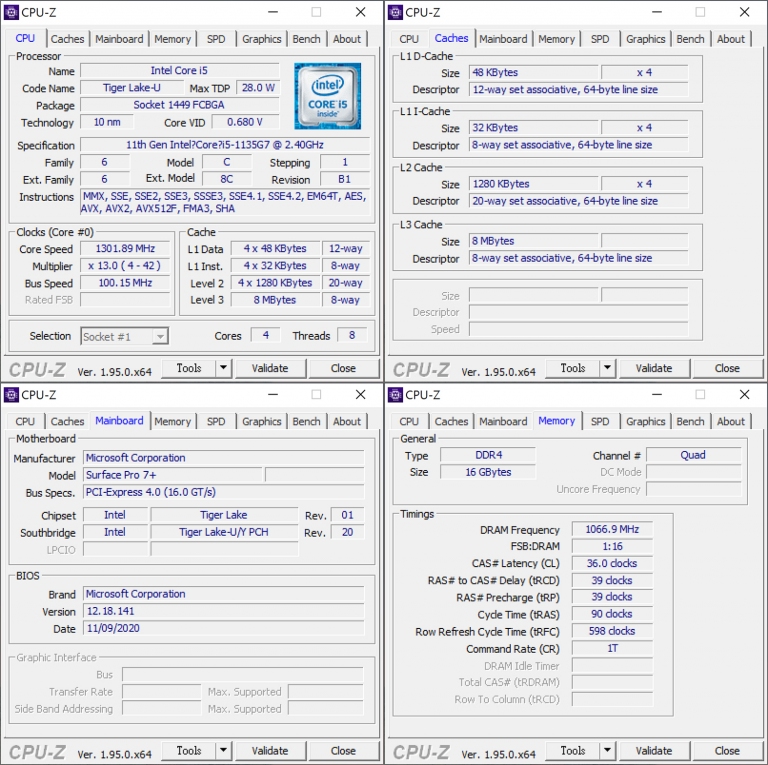Click L3 Cache size 8 MBytes field
Screen dimensions: 768x765
click(533, 241)
